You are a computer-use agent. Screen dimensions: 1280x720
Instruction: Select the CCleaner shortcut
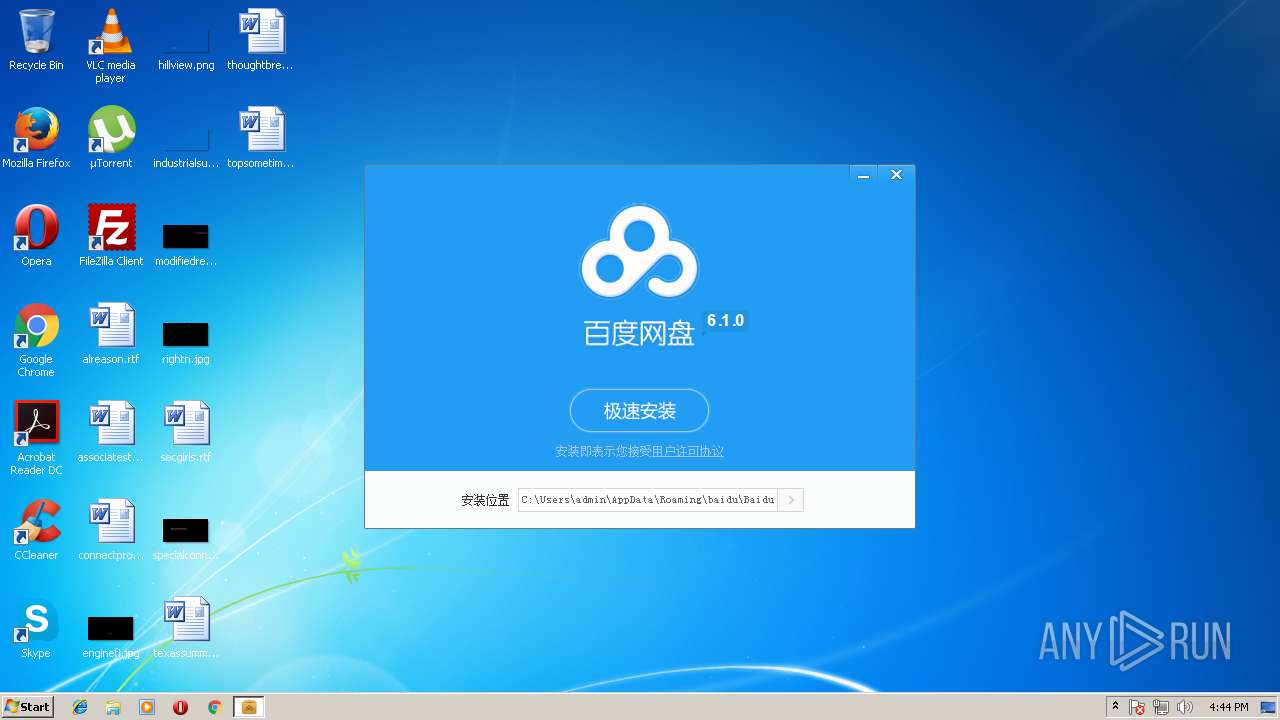tap(36, 530)
